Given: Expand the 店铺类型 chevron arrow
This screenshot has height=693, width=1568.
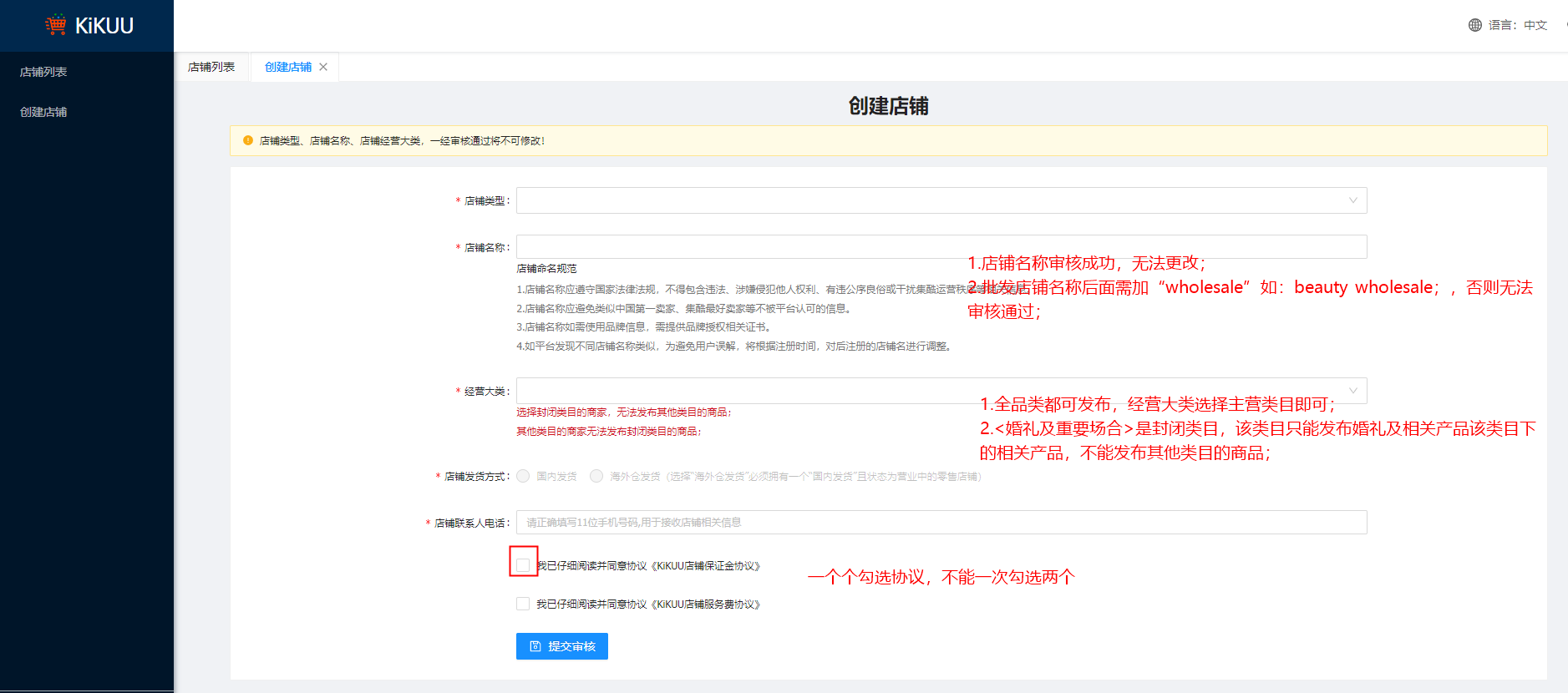Looking at the screenshot, I should (x=1353, y=200).
